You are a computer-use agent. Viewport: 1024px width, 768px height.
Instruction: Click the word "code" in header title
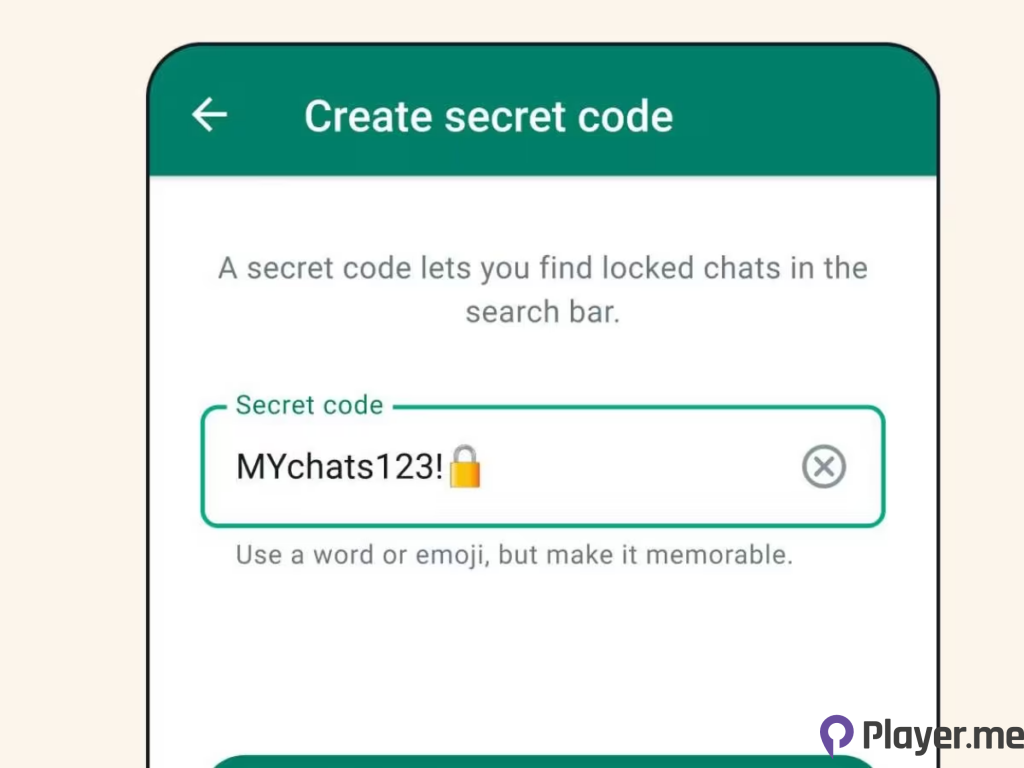coord(625,116)
